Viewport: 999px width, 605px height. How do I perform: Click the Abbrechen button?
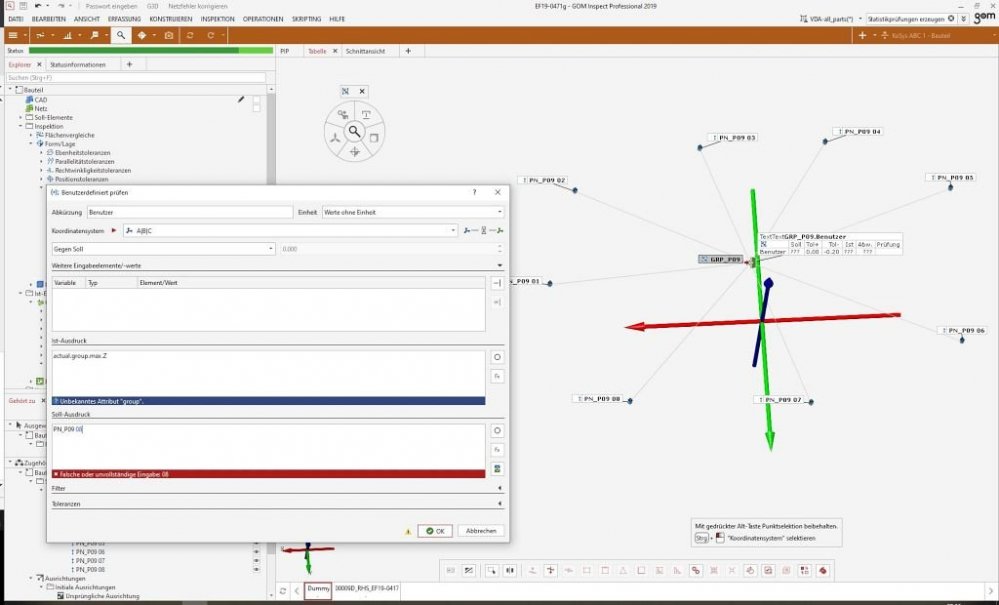pos(482,531)
